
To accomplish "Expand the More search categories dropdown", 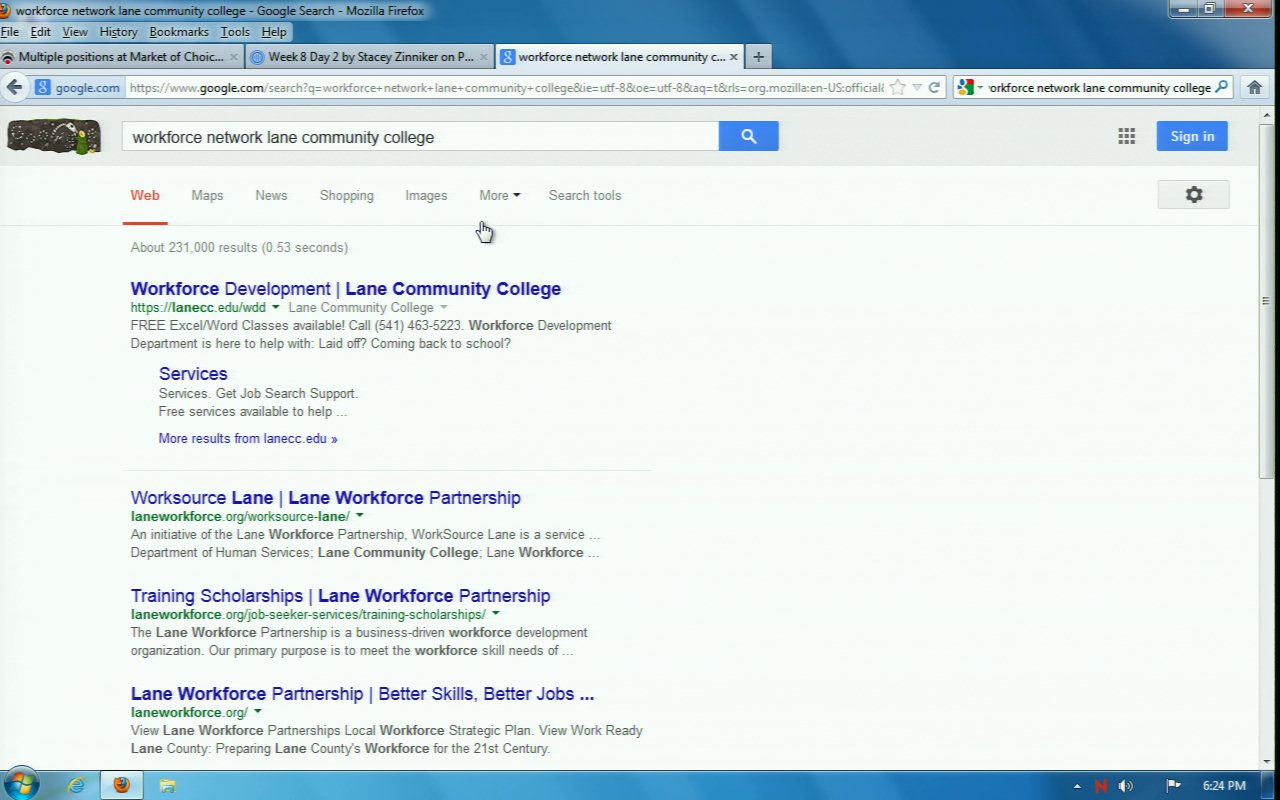I will [x=499, y=196].
